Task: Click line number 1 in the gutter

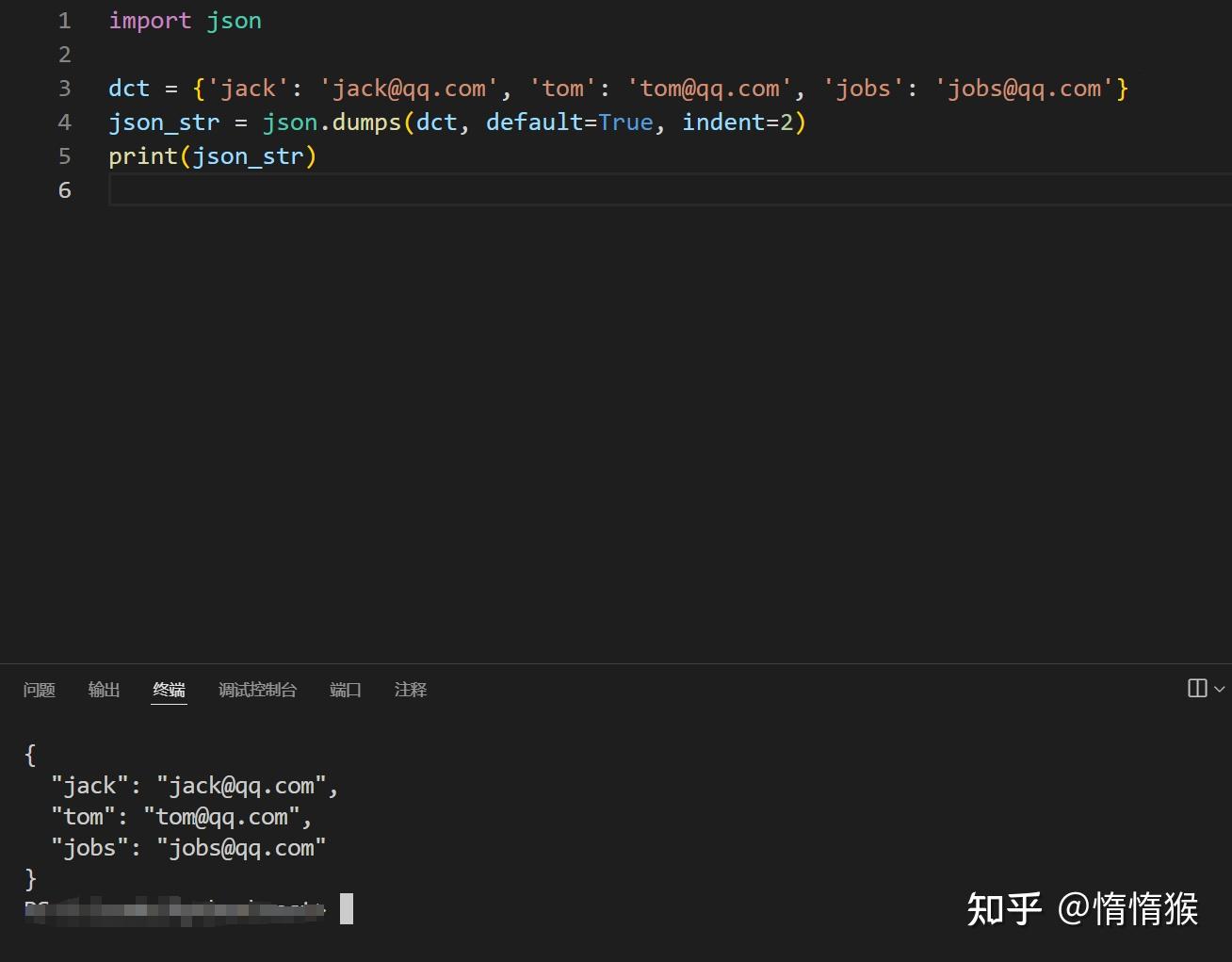Action: point(64,21)
